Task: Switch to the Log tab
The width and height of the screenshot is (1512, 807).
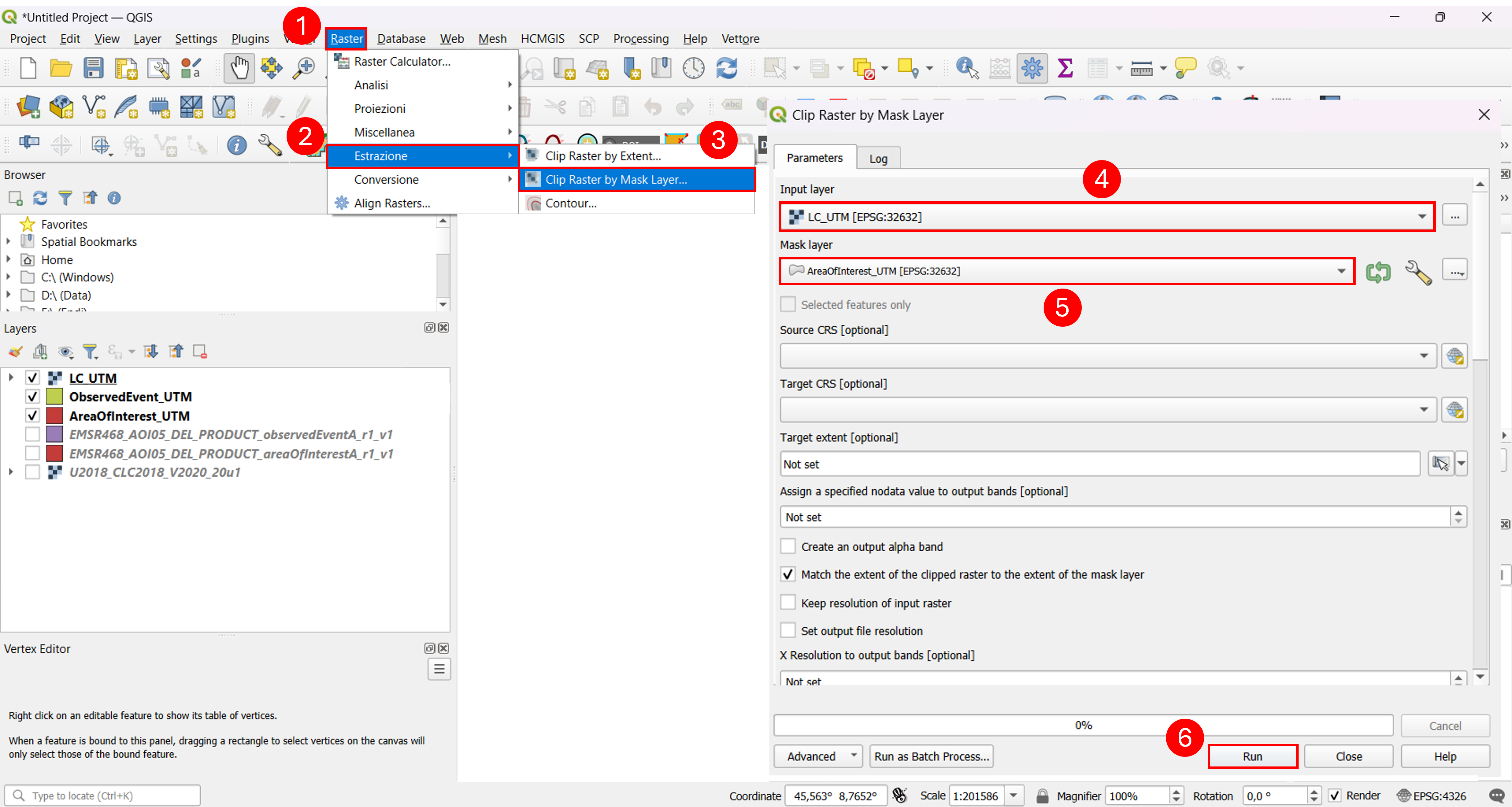Action: [878, 158]
